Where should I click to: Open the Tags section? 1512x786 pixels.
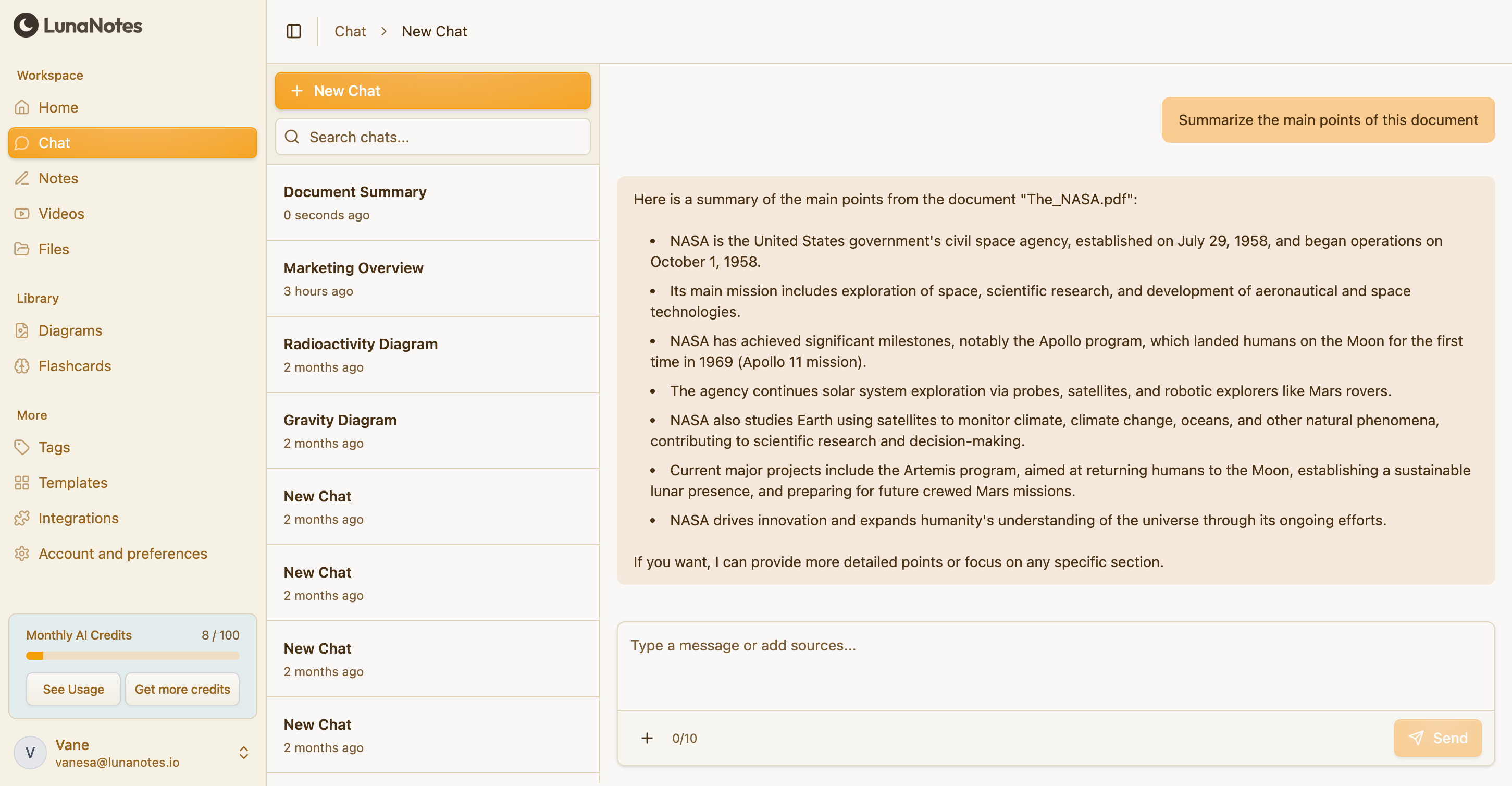54,447
